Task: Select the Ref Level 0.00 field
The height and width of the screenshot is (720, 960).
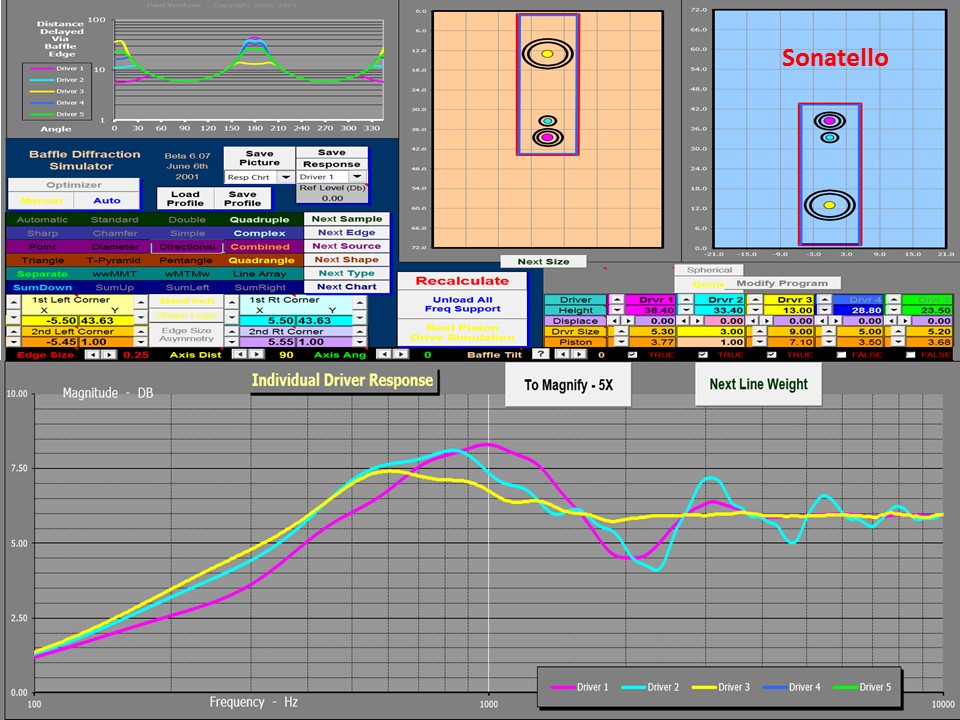Action: point(332,198)
